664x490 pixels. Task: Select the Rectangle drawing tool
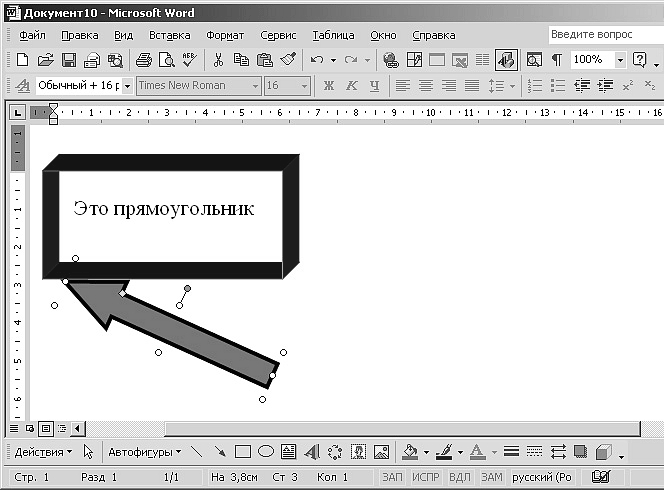pos(242,452)
